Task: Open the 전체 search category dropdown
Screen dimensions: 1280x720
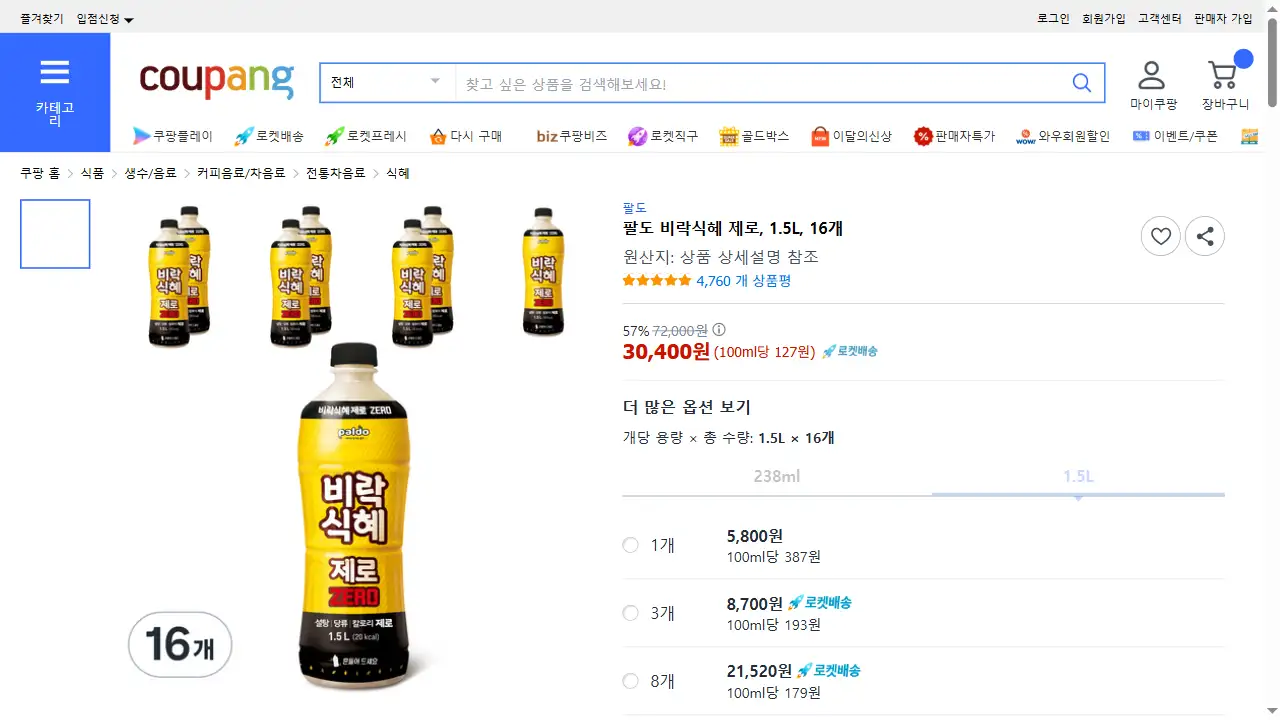Action: tap(387, 83)
